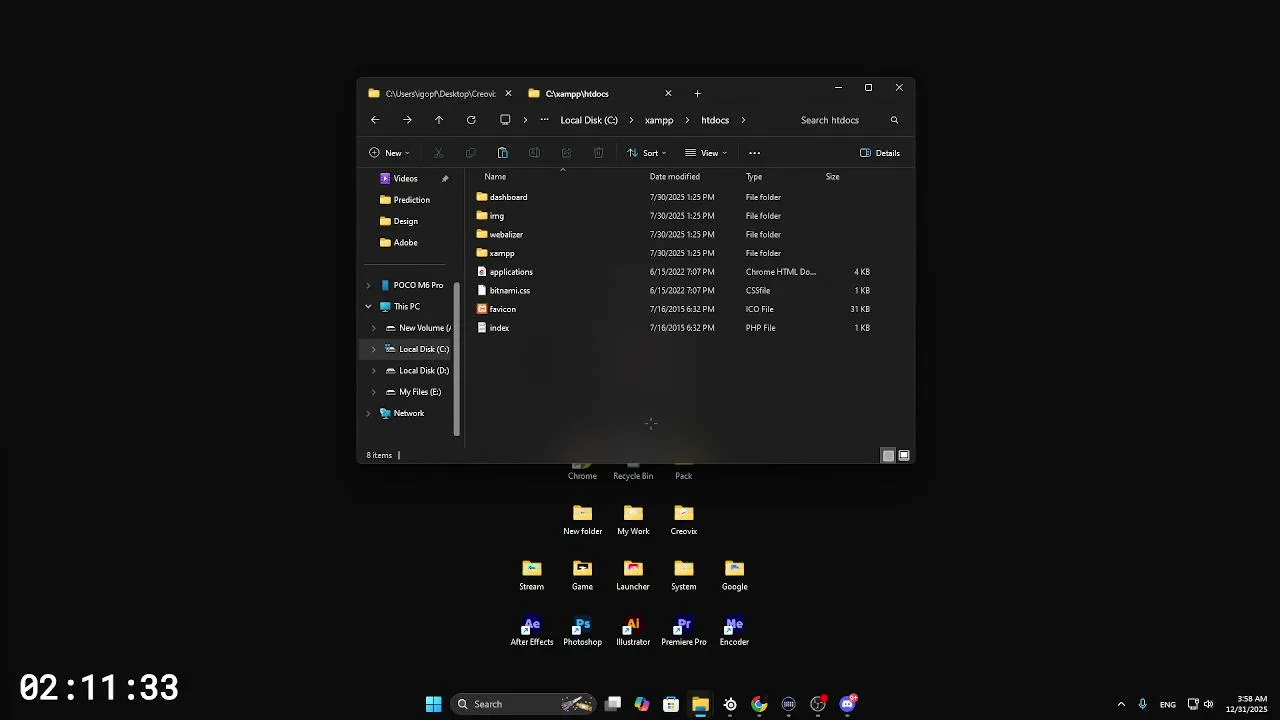
Task: Show hidden system tray icons
Action: [1121, 704]
